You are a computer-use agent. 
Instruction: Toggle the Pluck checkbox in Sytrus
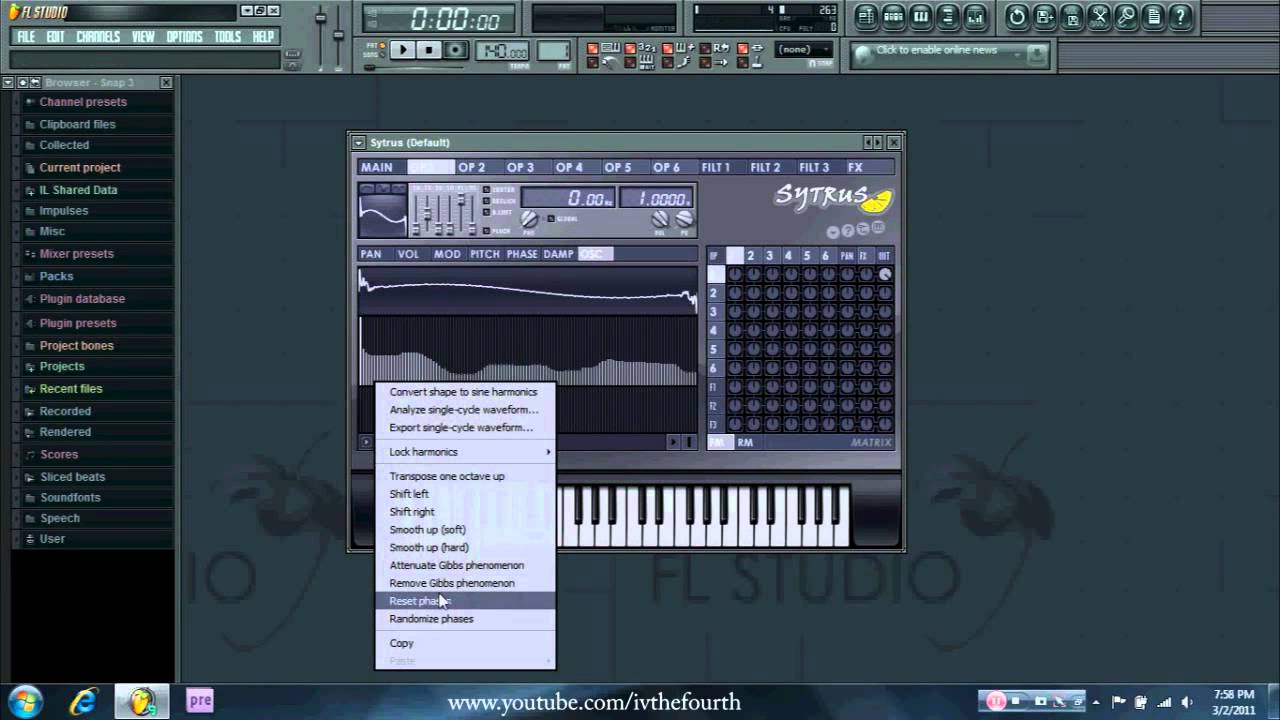coord(487,230)
